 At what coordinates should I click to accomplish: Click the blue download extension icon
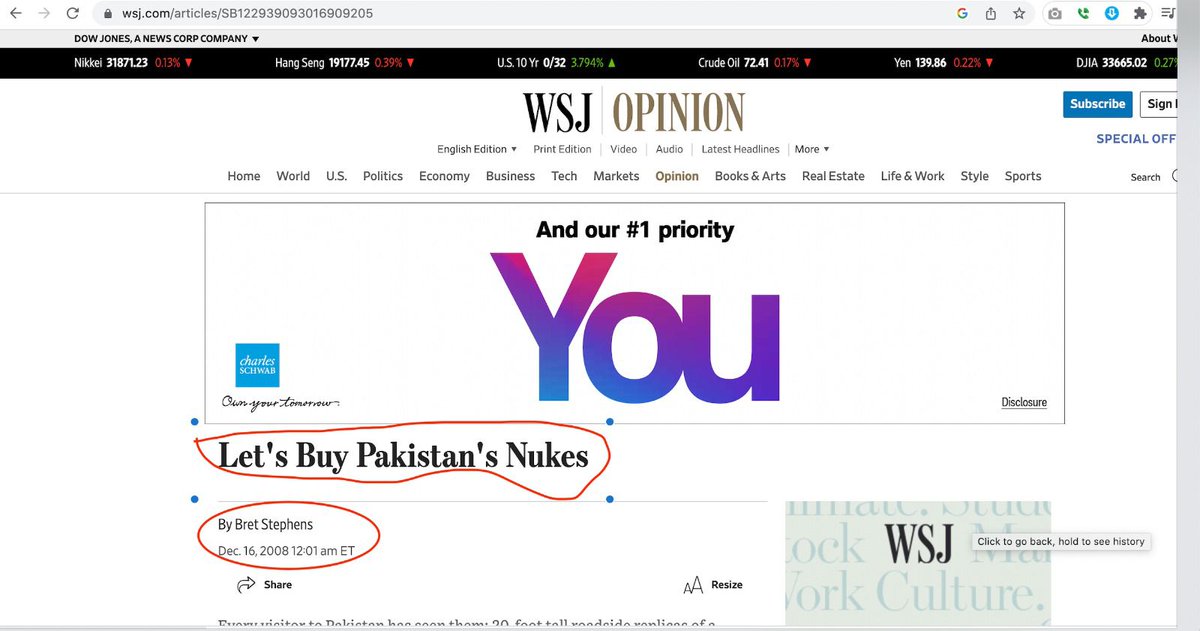[x=1111, y=14]
